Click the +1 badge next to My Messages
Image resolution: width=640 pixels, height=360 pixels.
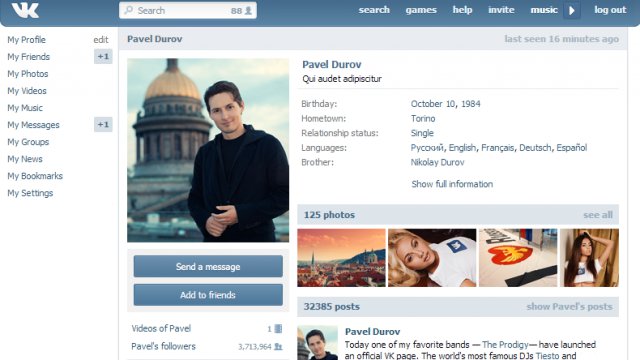pyautogui.click(x=103, y=124)
